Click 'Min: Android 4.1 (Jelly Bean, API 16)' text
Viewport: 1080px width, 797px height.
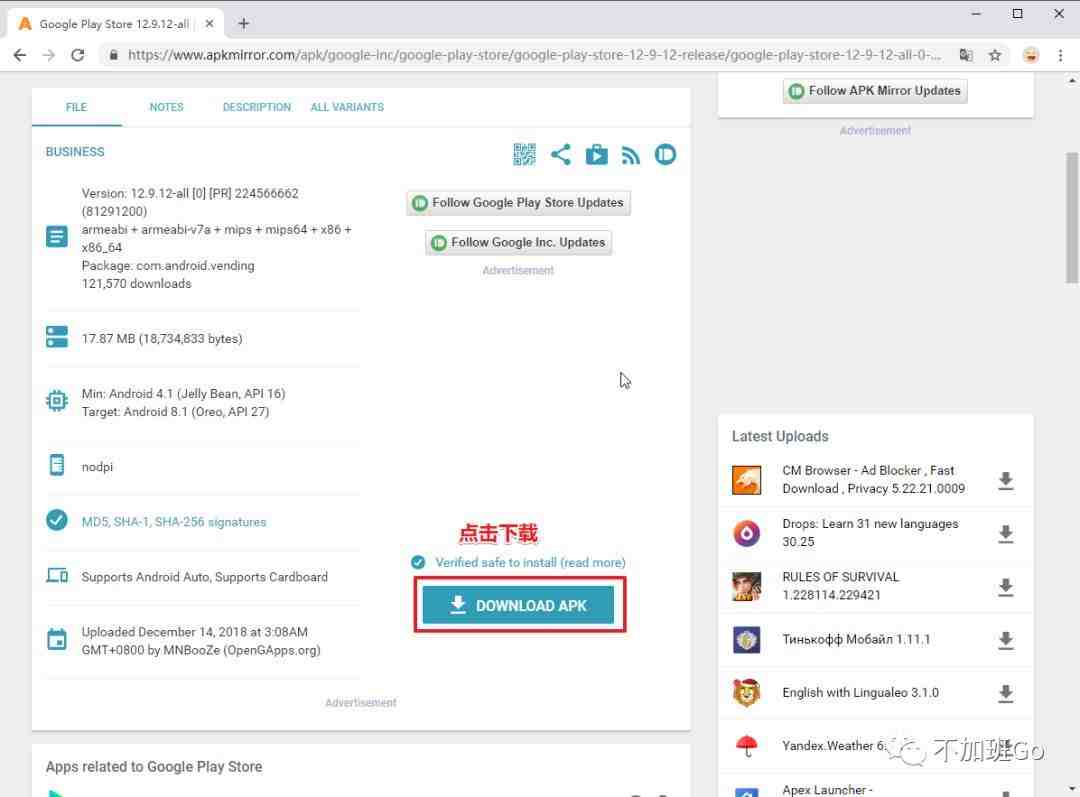183,394
